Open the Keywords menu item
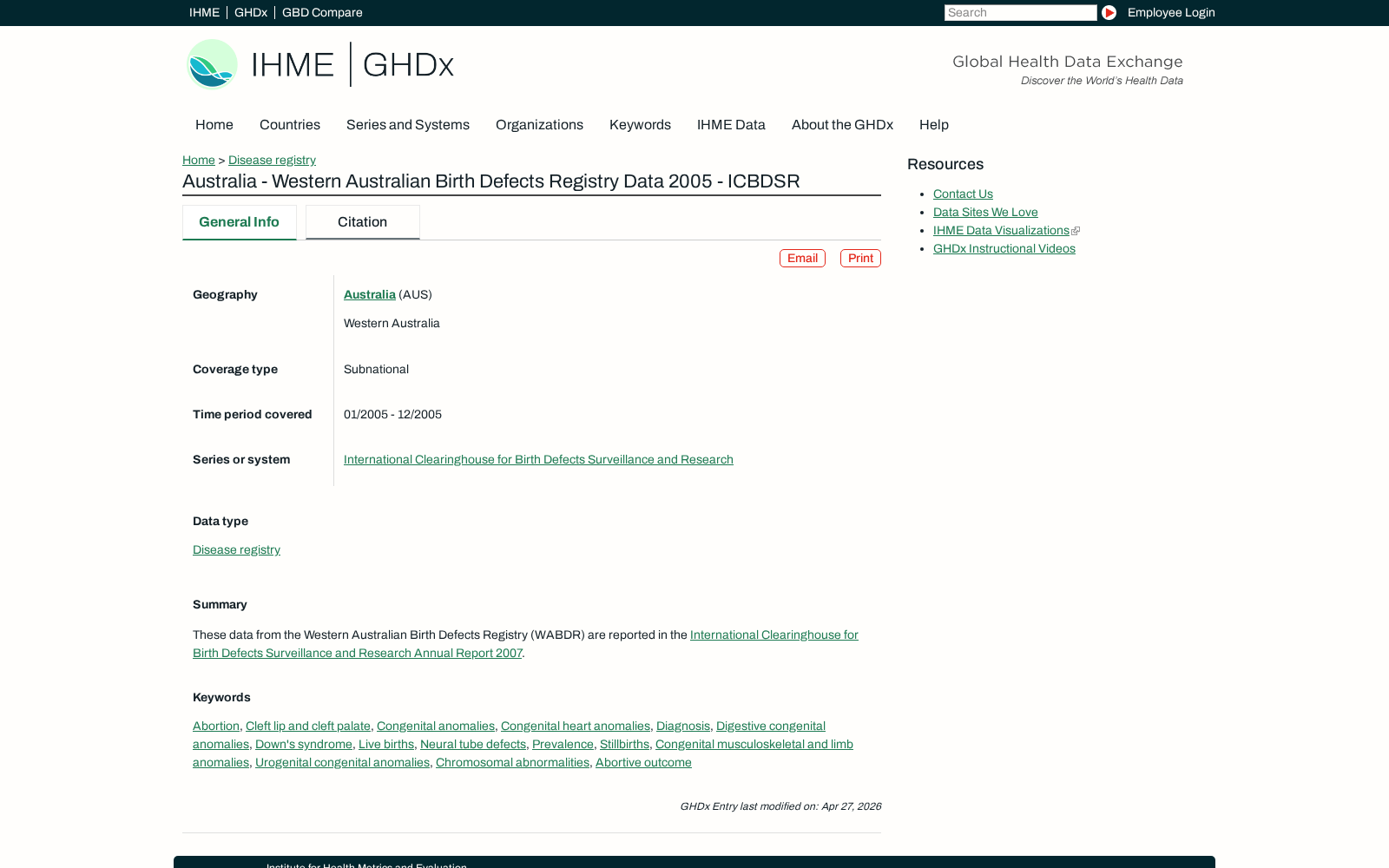Viewport: 1389px width, 868px height. pyautogui.click(x=640, y=125)
